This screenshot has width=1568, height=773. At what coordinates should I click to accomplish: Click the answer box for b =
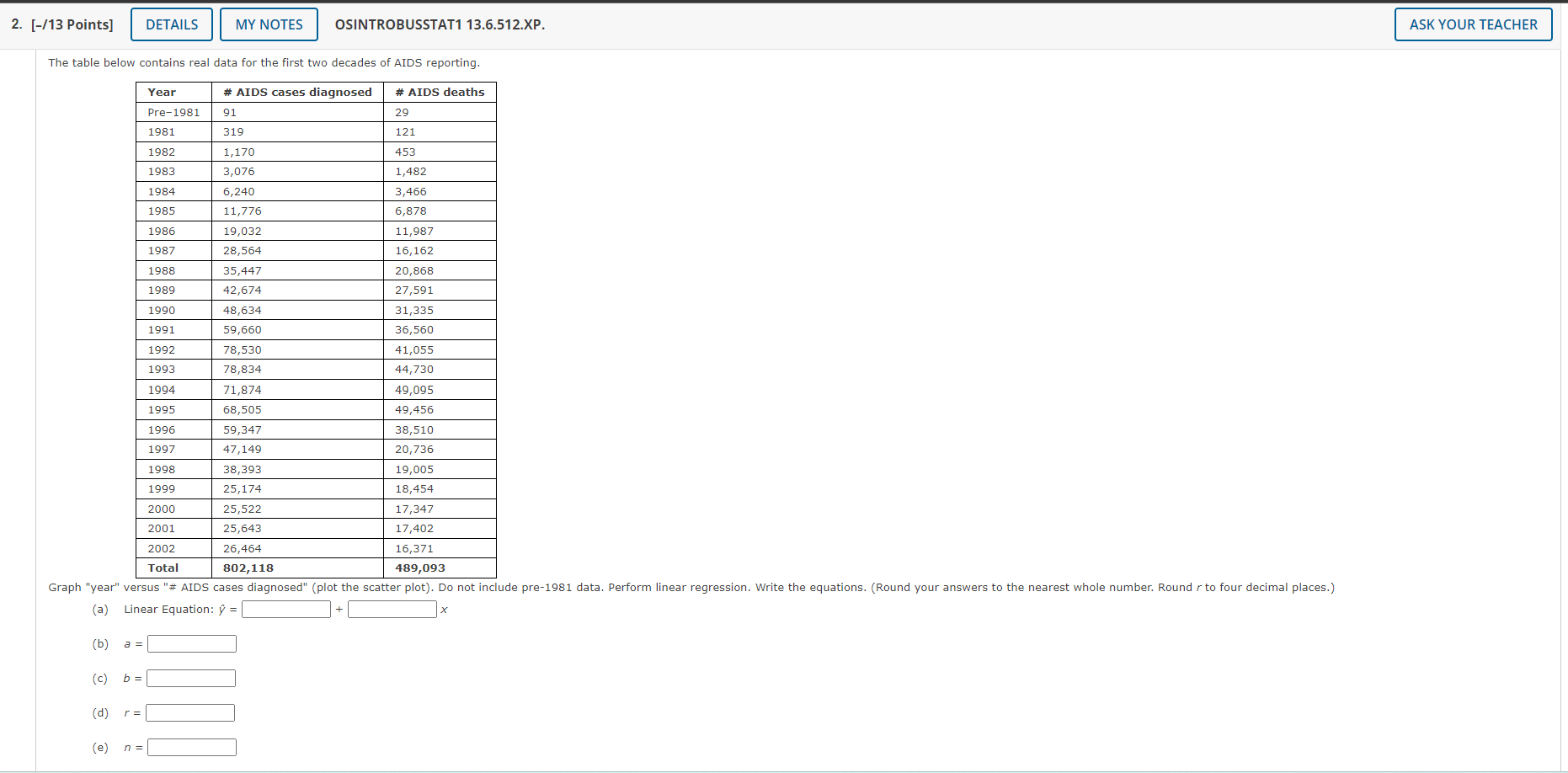(190, 678)
